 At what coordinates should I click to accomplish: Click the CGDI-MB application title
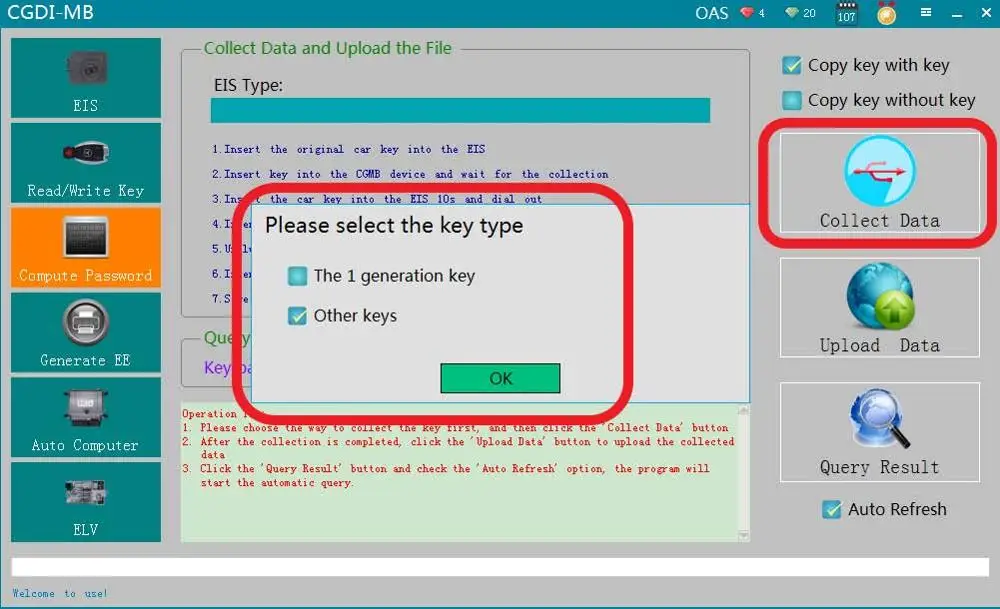(50, 12)
